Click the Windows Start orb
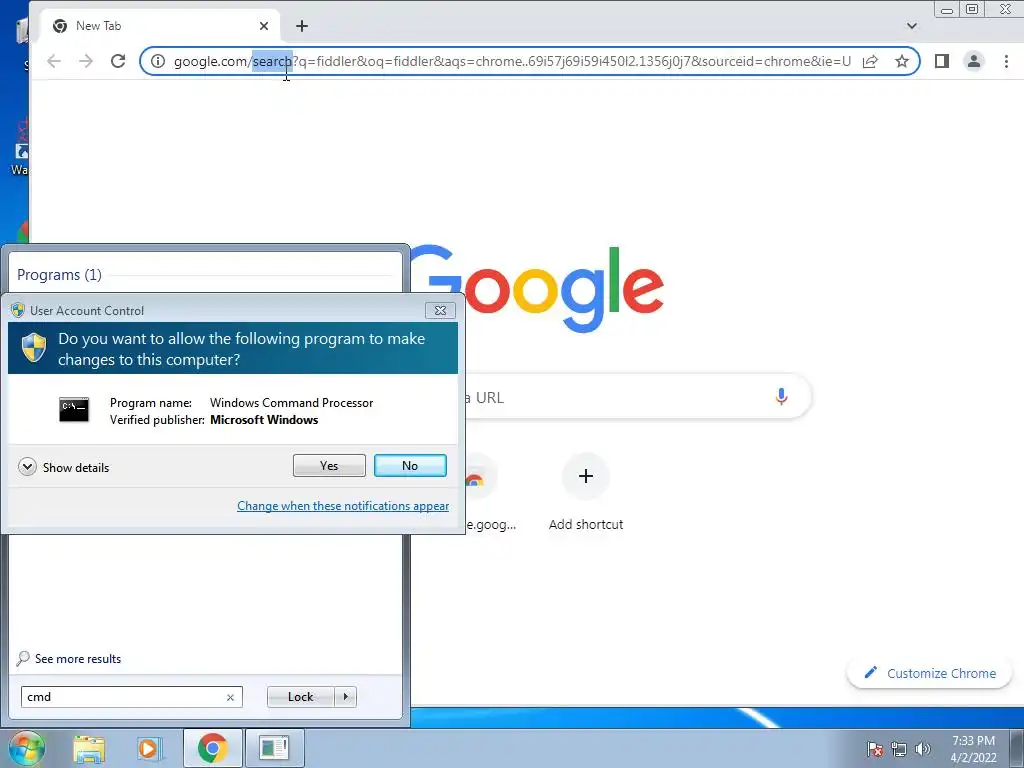The width and height of the screenshot is (1024, 768). 26,748
